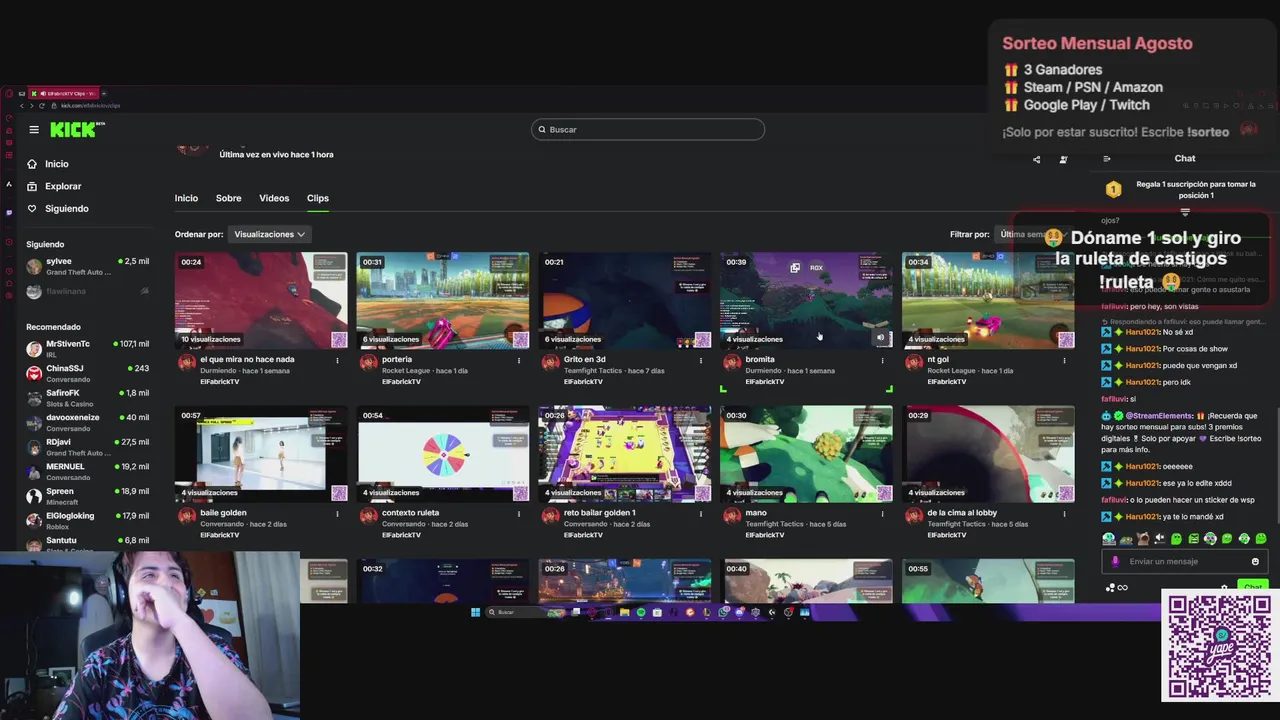The width and height of the screenshot is (1280, 720).
Task: Switch to the Videos tab
Action: click(274, 198)
